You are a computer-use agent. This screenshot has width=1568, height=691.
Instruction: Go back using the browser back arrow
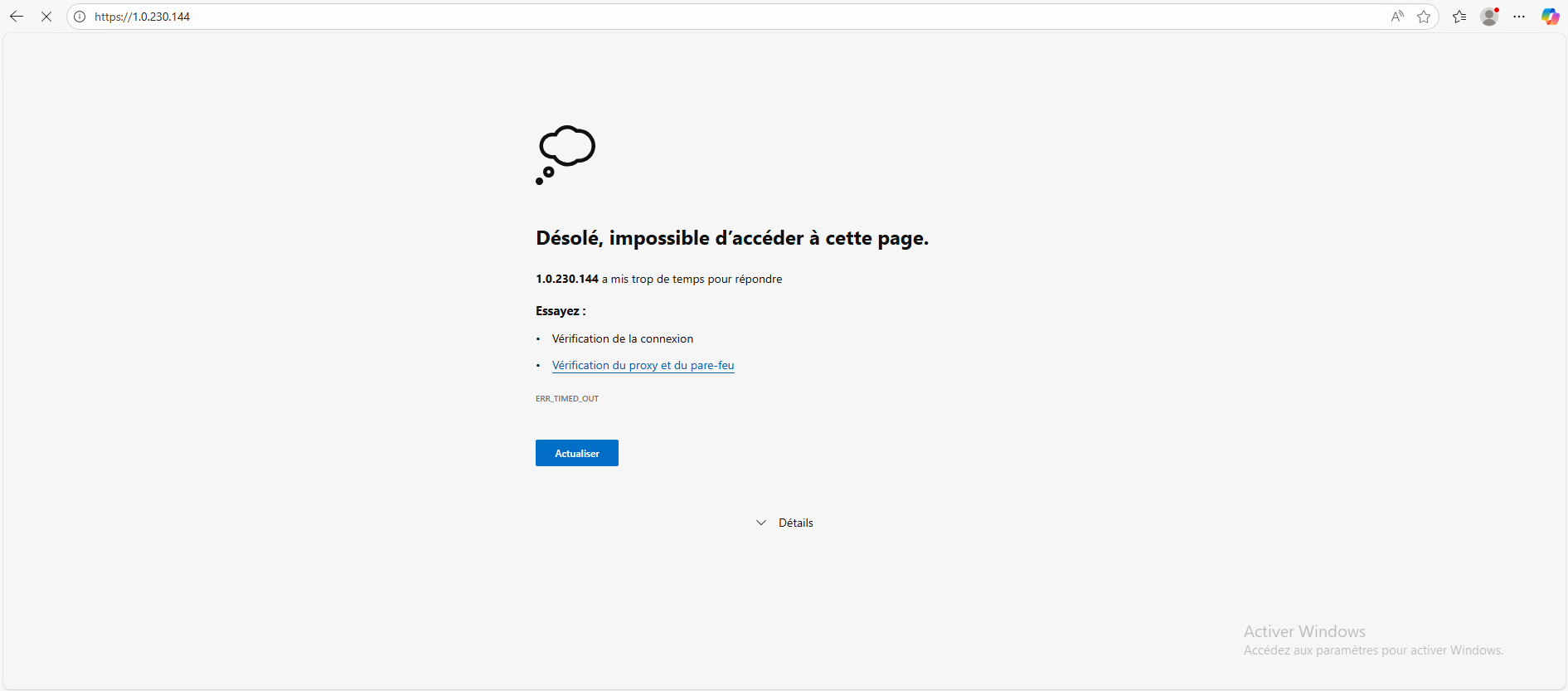click(x=17, y=17)
